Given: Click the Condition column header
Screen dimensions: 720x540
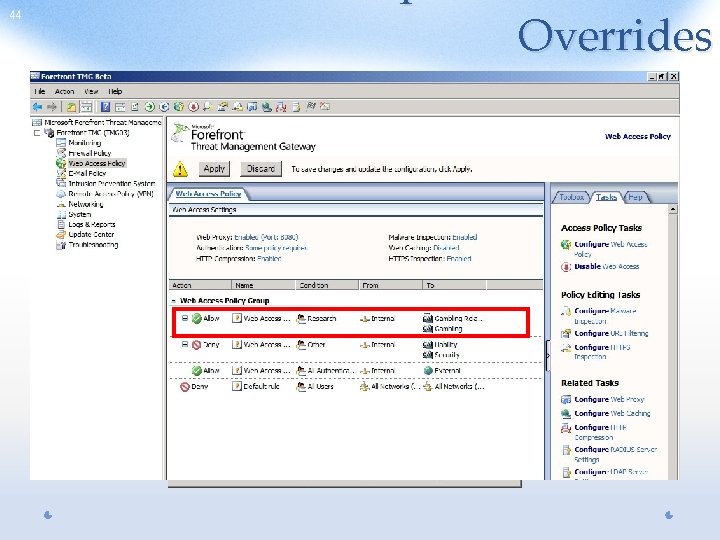Looking at the screenshot, I should 326,285.
